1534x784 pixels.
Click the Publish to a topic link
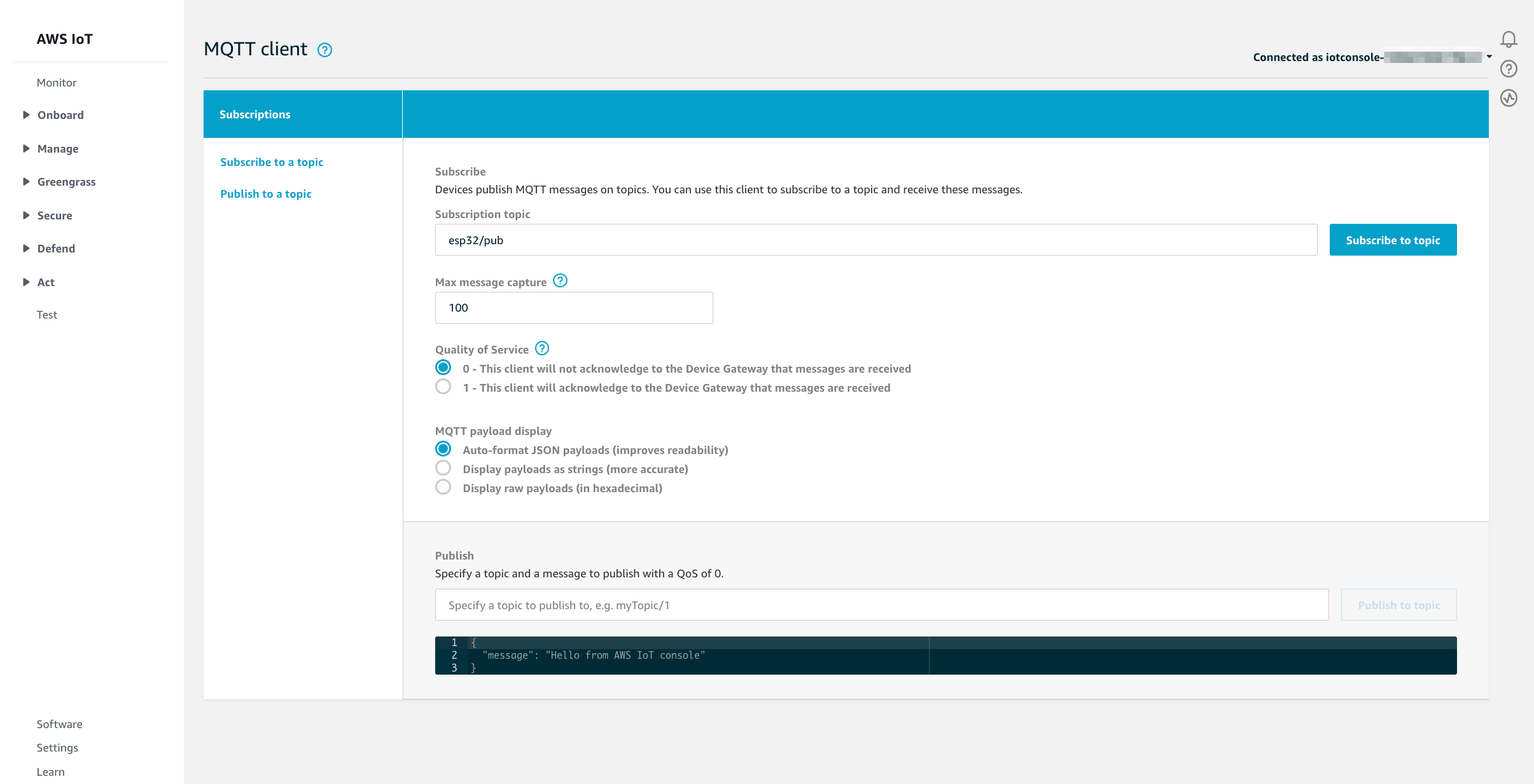tap(266, 194)
